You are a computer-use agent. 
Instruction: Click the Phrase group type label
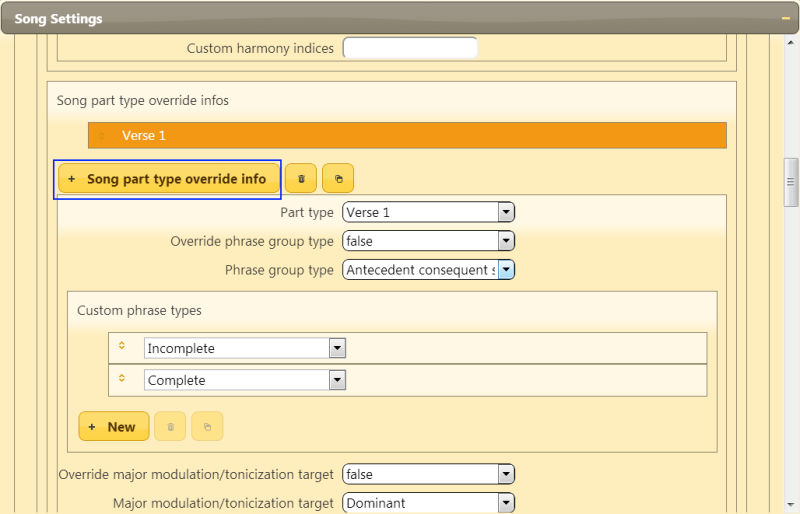(279, 270)
